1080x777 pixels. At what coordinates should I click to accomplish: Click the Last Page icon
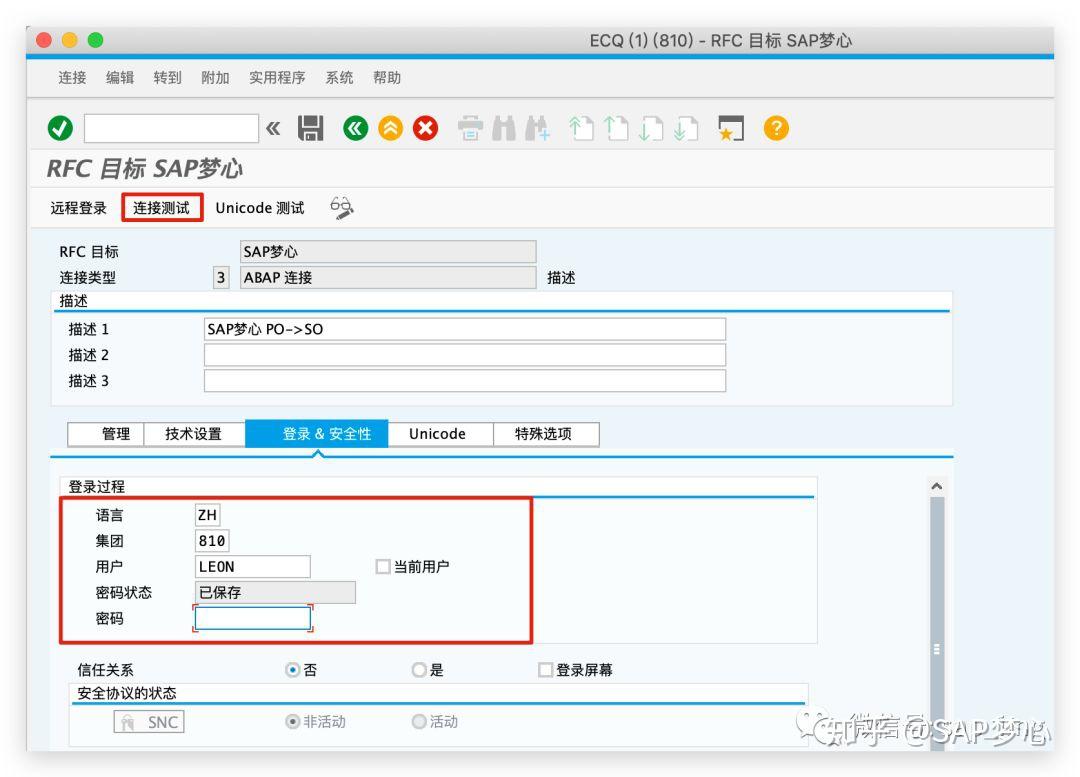[x=686, y=128]
